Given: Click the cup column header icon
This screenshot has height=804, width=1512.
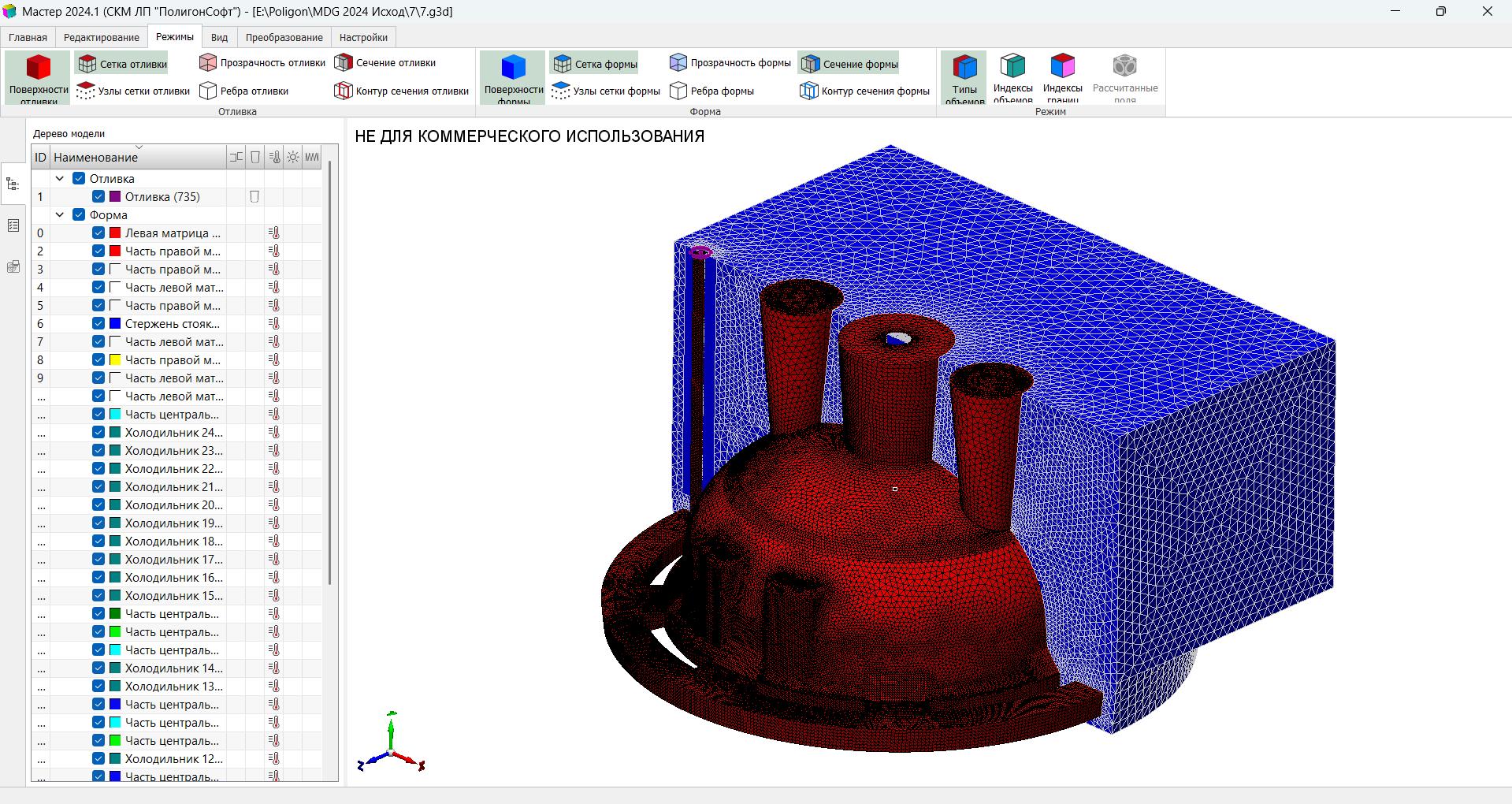Looking at the screenshot, I should pos(255,157).
